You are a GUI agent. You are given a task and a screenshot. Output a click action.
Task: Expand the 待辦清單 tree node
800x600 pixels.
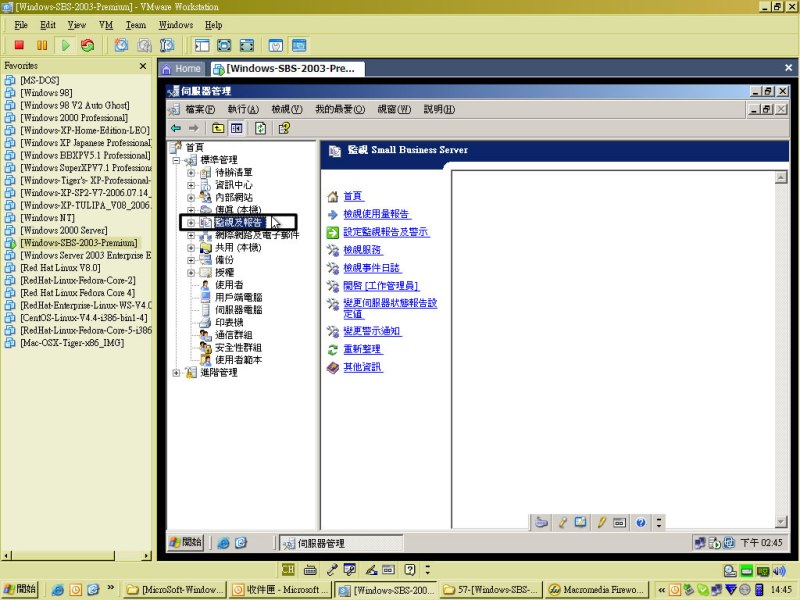[191, 172]
